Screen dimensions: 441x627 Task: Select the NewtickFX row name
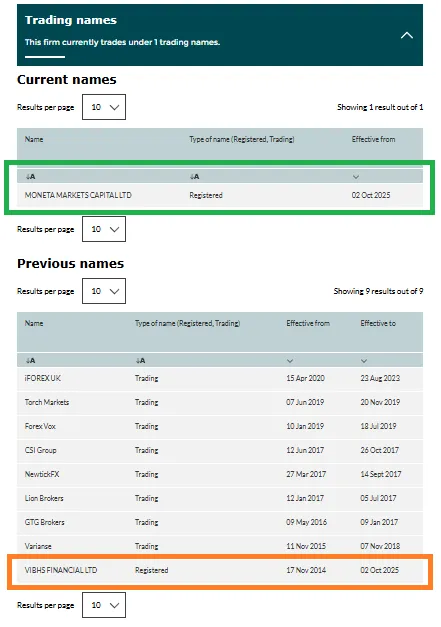(42, 474)
